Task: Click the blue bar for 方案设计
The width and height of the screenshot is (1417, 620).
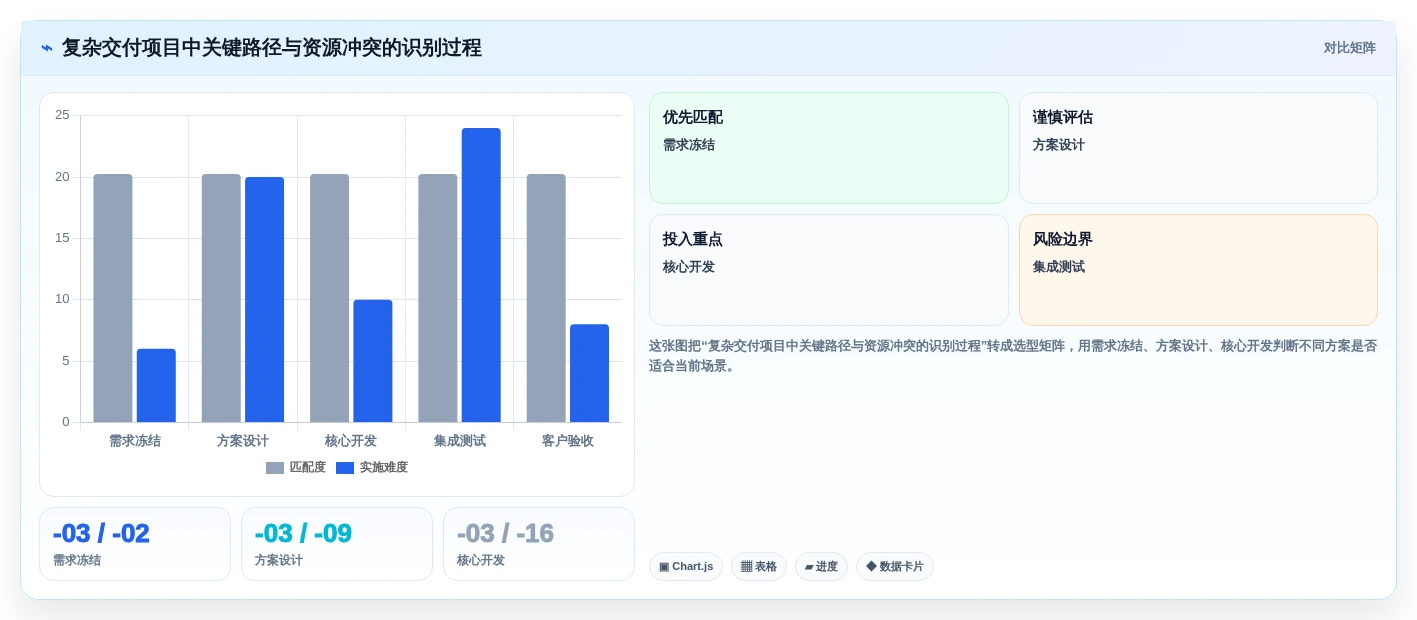Action: click(x=264, y=300)
